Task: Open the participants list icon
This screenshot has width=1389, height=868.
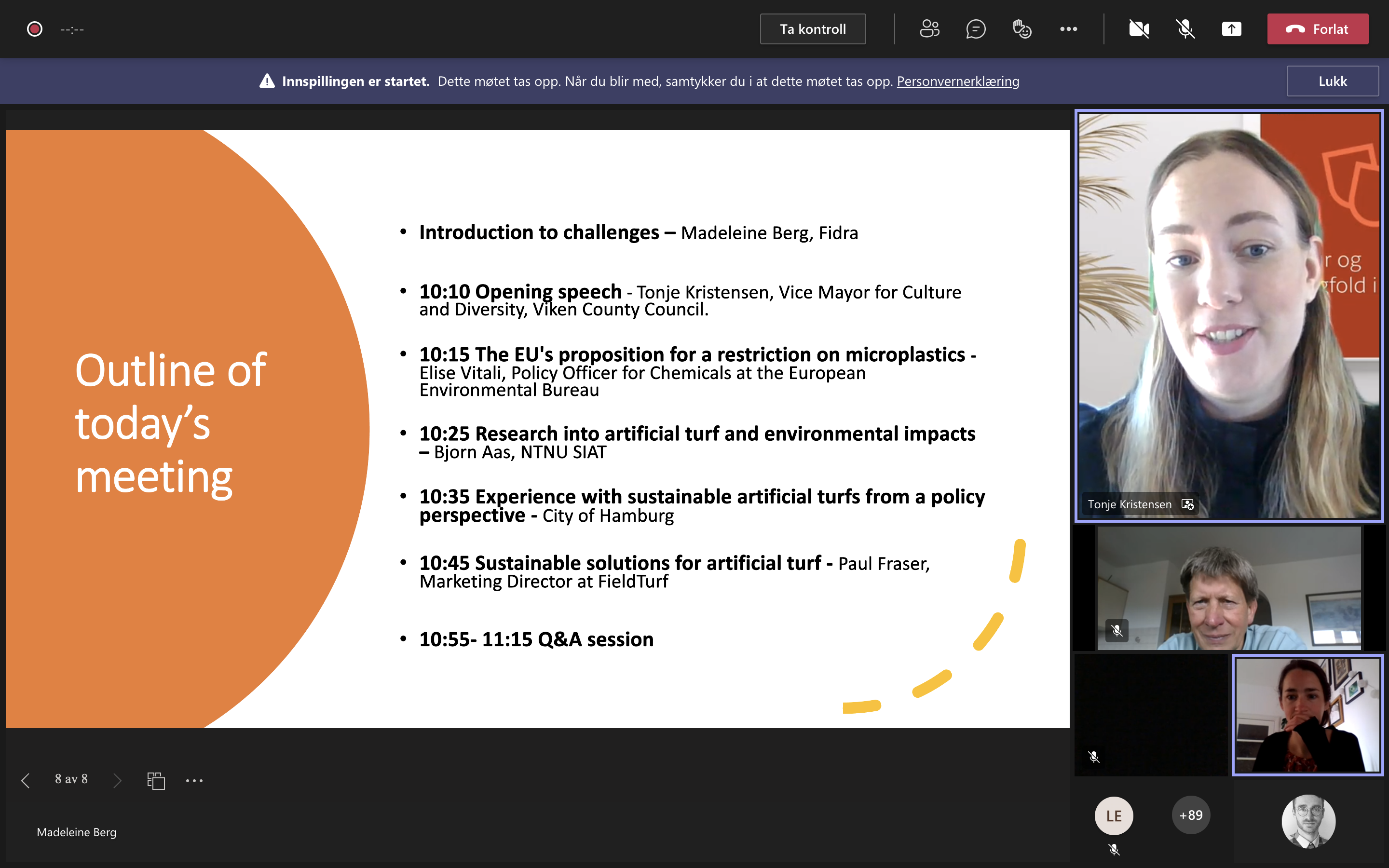Action: pos(929,29)
